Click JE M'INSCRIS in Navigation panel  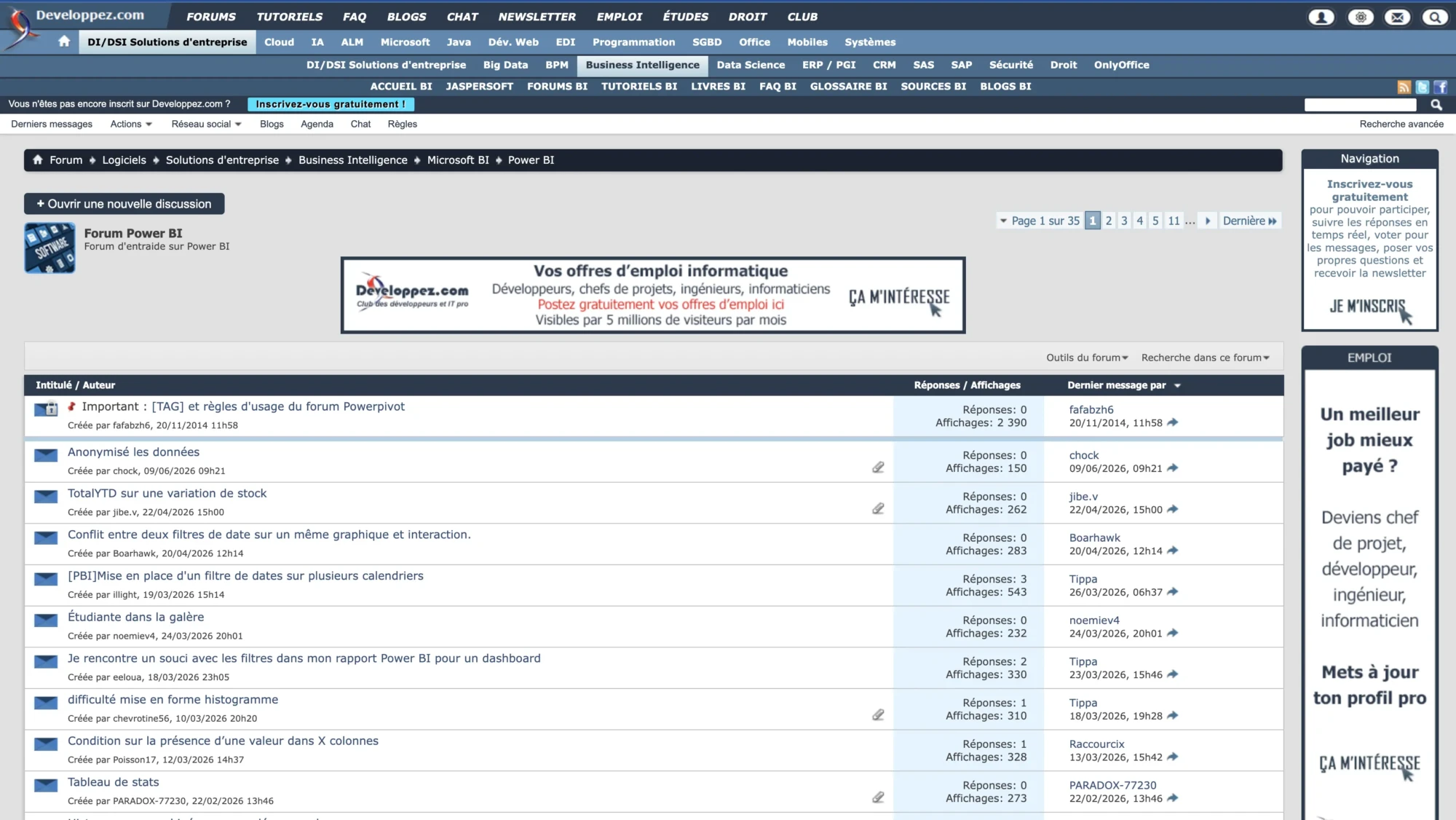1369,307
